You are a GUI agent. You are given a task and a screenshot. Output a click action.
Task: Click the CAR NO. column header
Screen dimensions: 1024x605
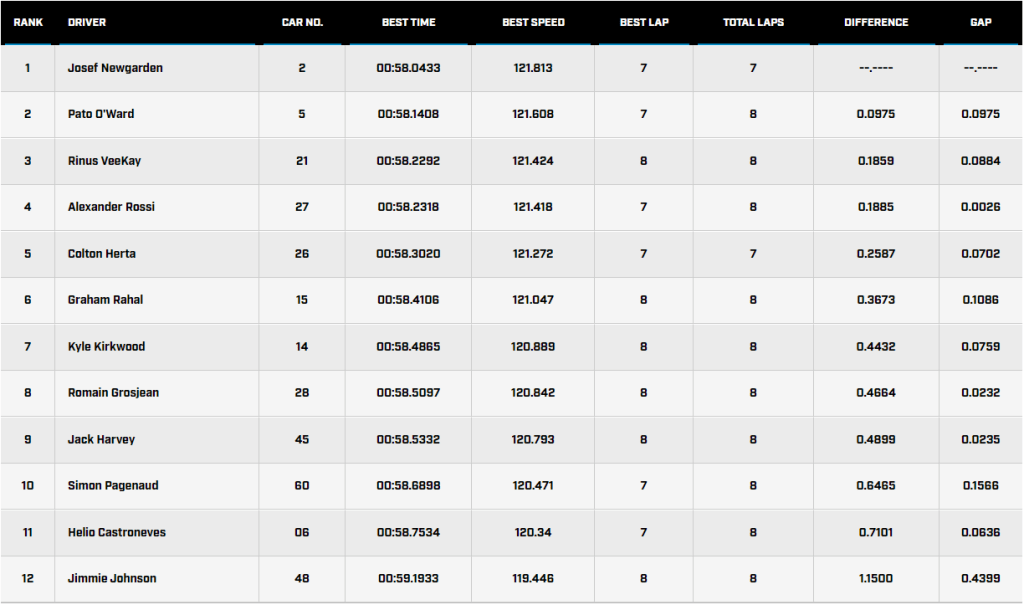[x=302, y=22]
